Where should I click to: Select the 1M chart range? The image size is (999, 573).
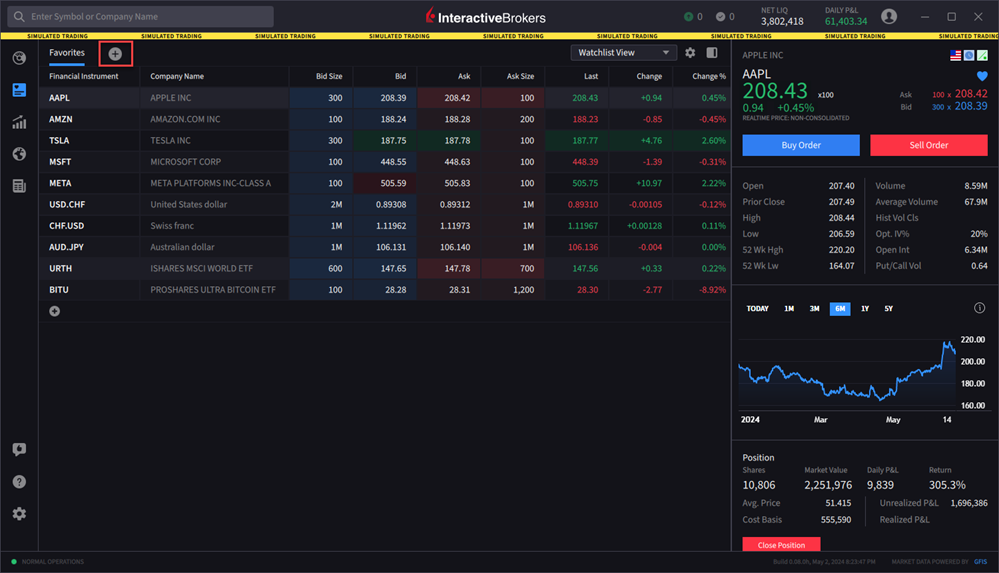pyautogui.click(x=789, y=308)
